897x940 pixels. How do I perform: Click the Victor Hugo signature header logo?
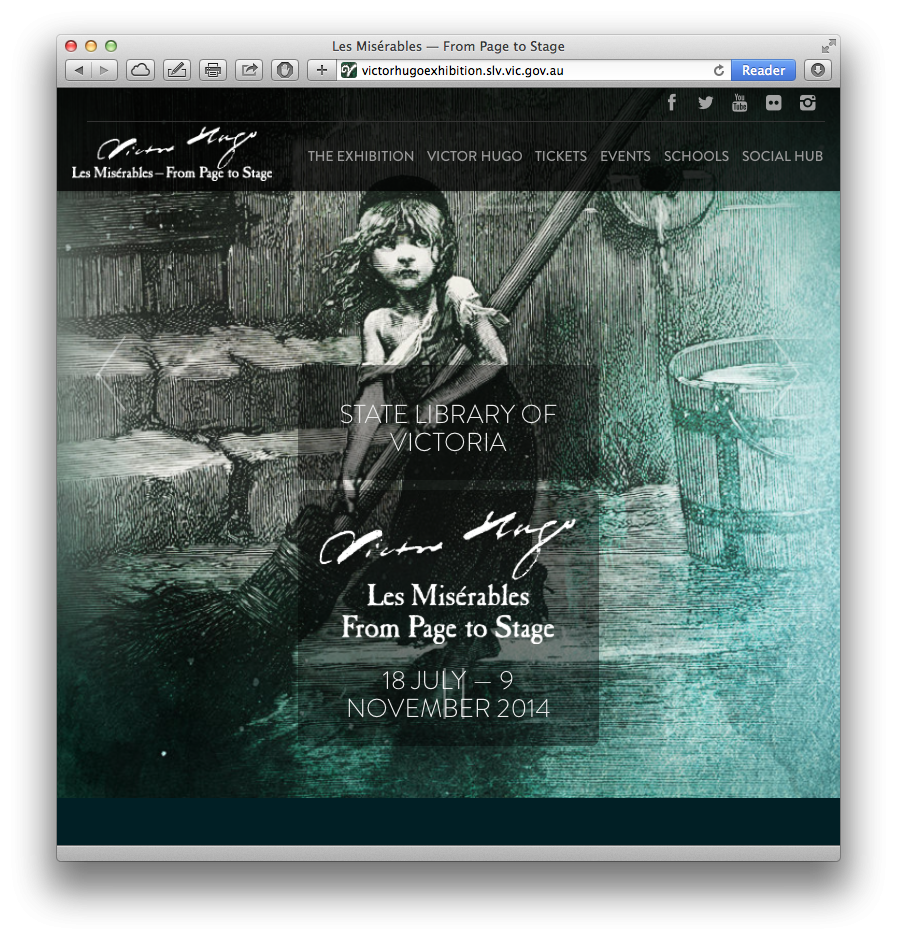[177, 146]
